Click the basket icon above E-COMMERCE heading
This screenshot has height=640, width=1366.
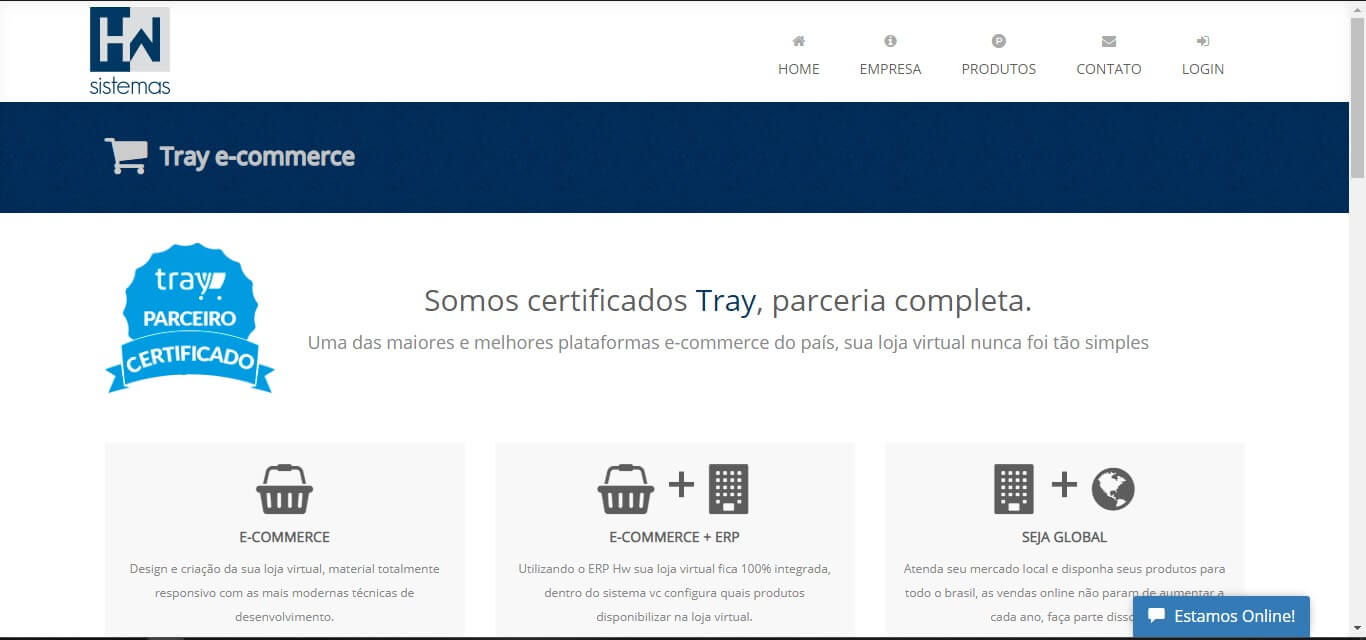(285, 489)
